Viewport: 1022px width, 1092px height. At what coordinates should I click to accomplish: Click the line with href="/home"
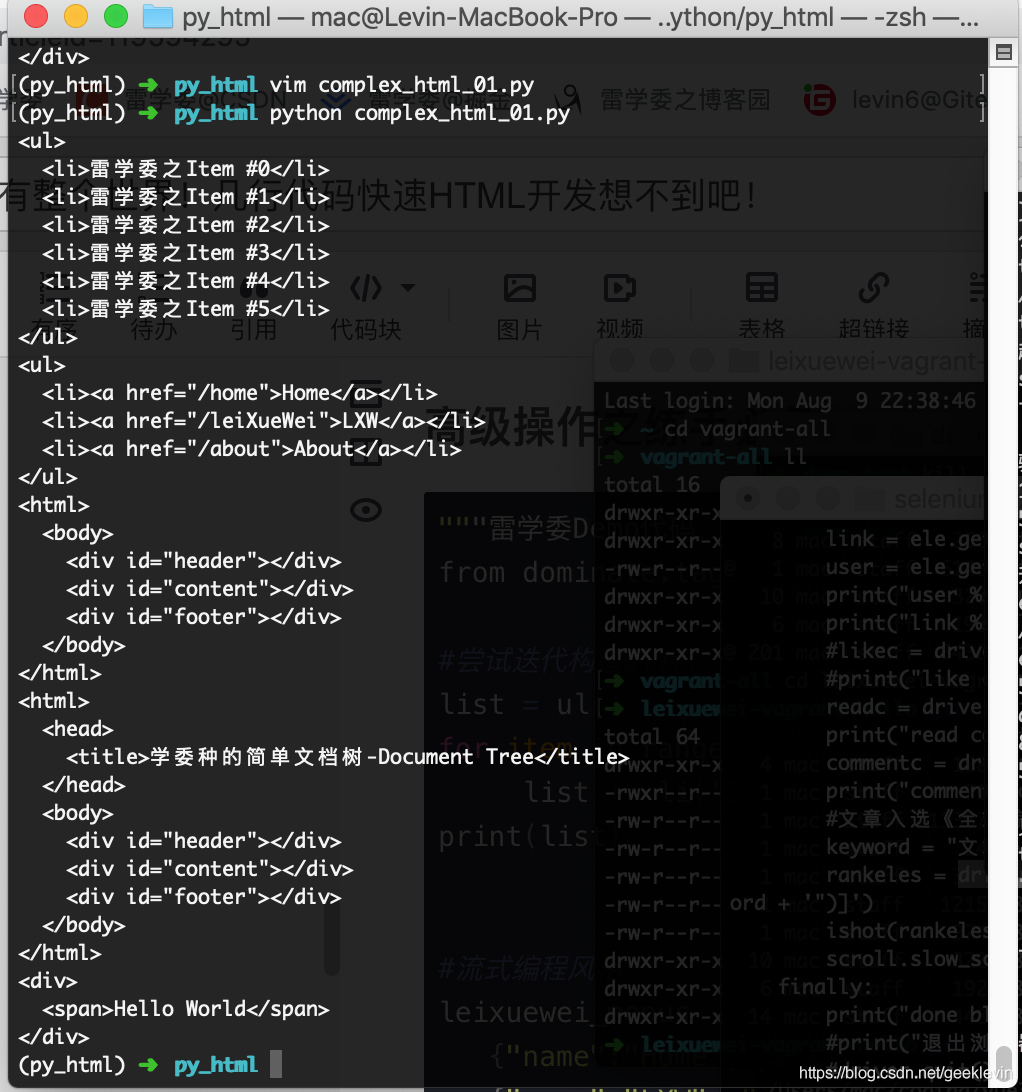pyautogui.click(x=240, y=393)
